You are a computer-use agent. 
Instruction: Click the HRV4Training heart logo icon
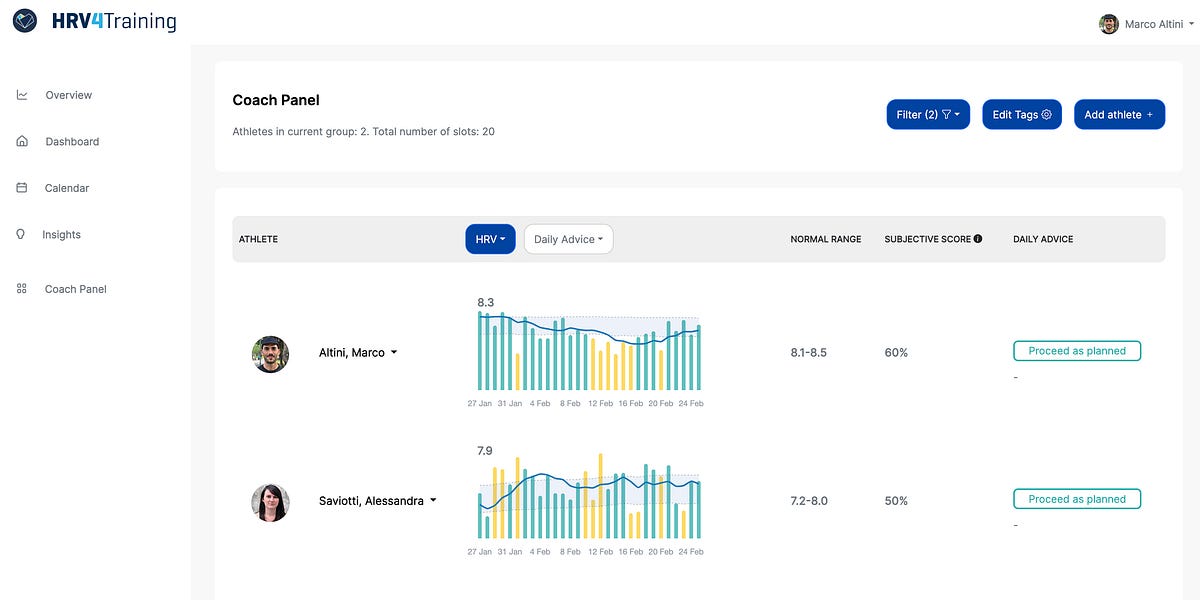click(25, 20)
